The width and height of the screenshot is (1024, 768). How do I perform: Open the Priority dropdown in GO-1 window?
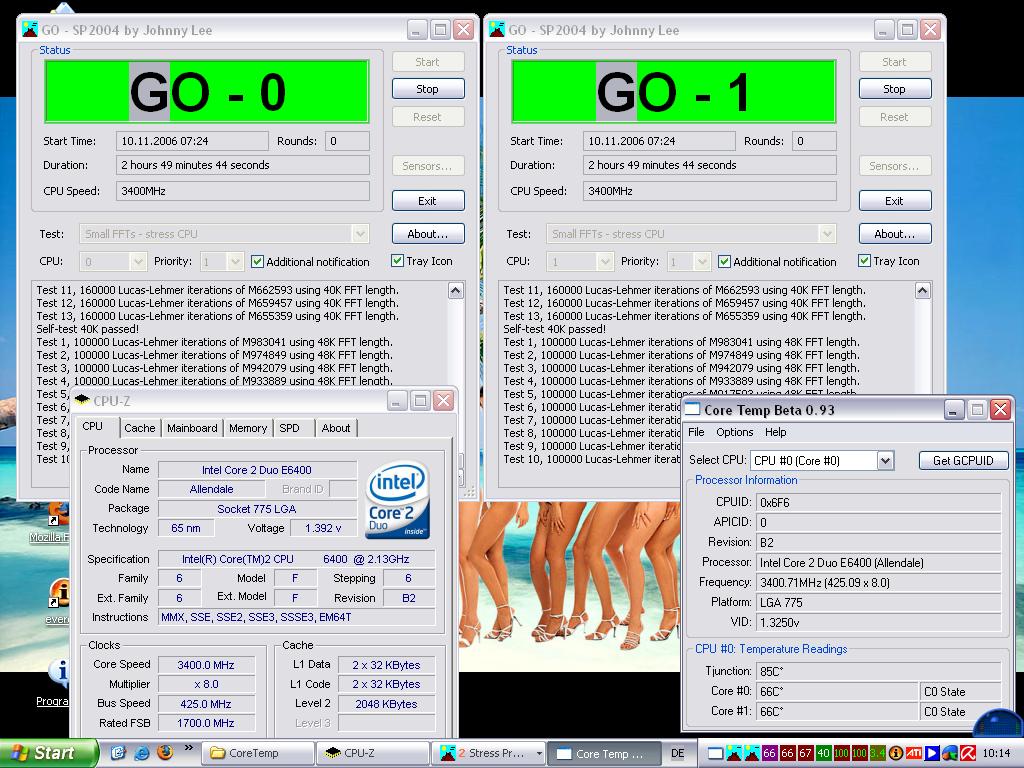702,261
